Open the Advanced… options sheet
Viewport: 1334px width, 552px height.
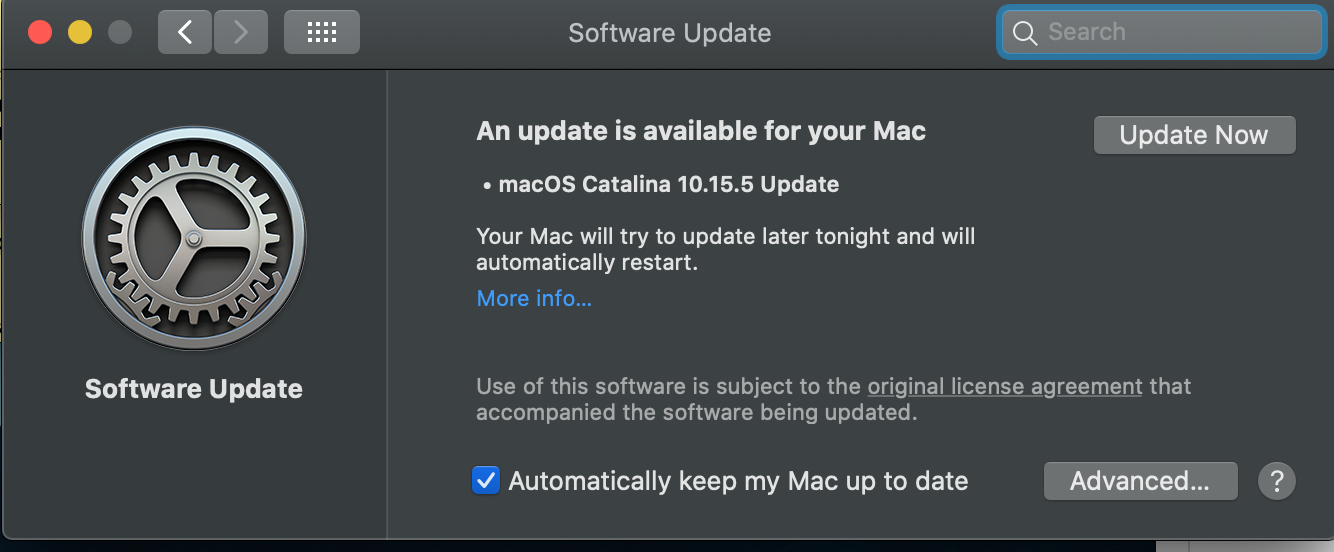(x=1140, y=481)
